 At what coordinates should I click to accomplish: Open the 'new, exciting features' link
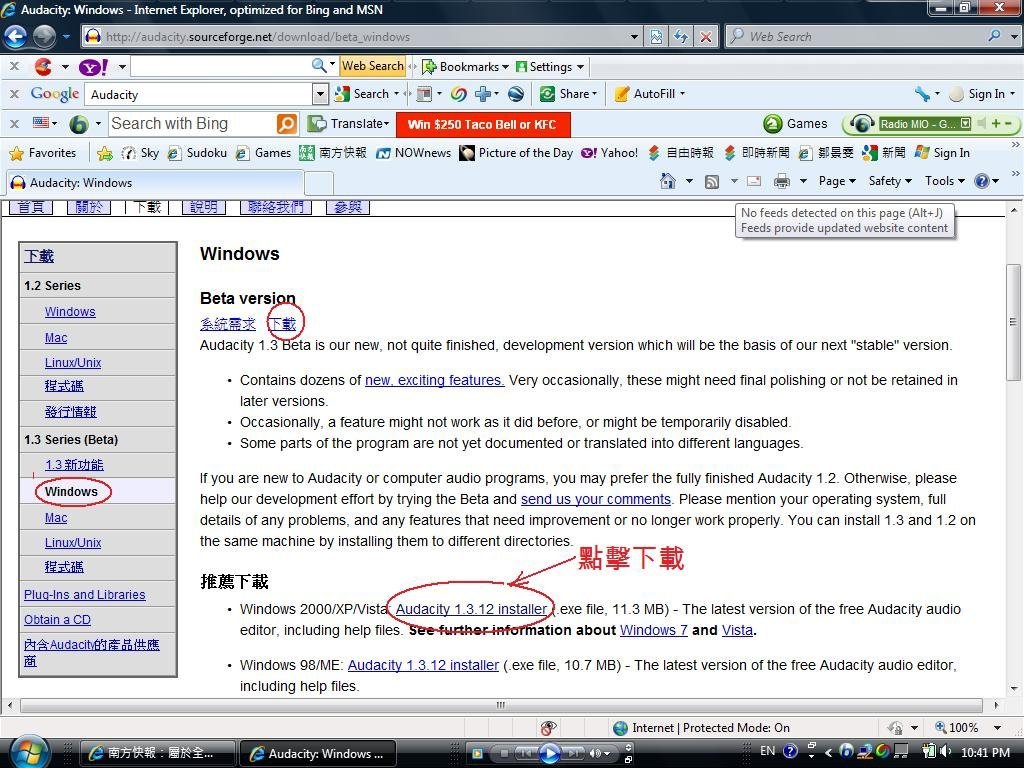434,381
